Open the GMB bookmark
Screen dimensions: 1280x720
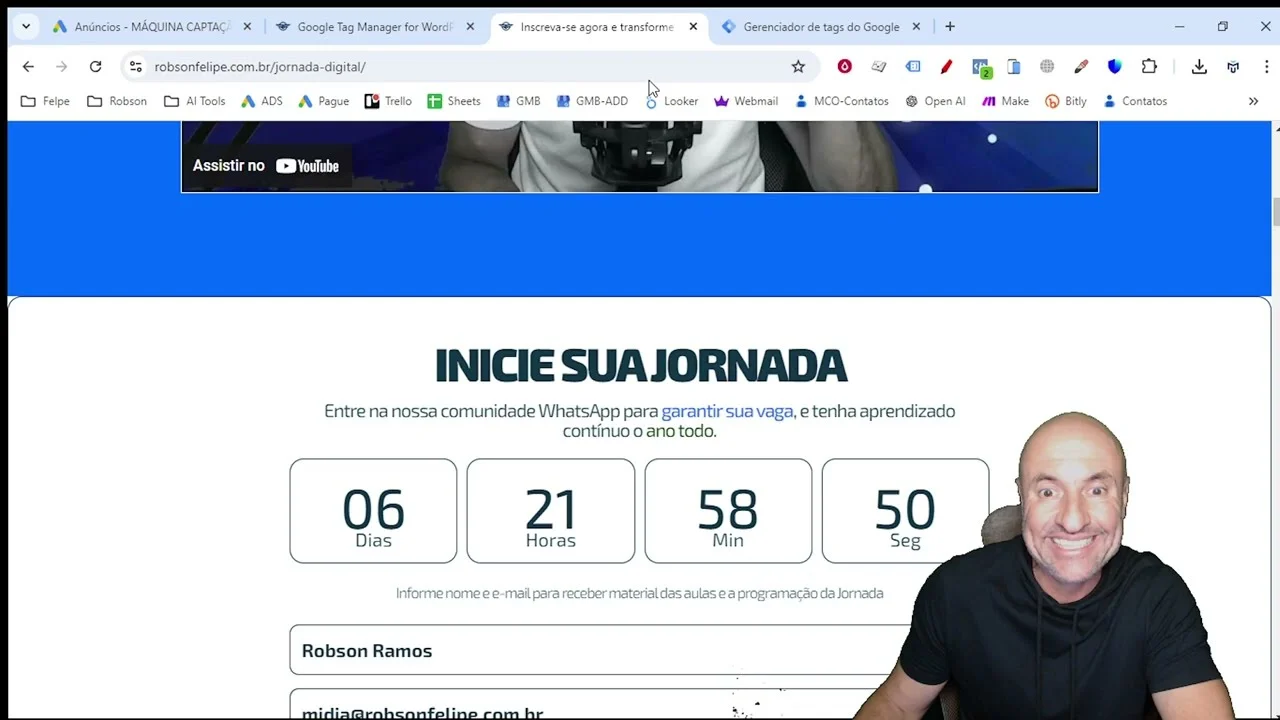[518, 101]
